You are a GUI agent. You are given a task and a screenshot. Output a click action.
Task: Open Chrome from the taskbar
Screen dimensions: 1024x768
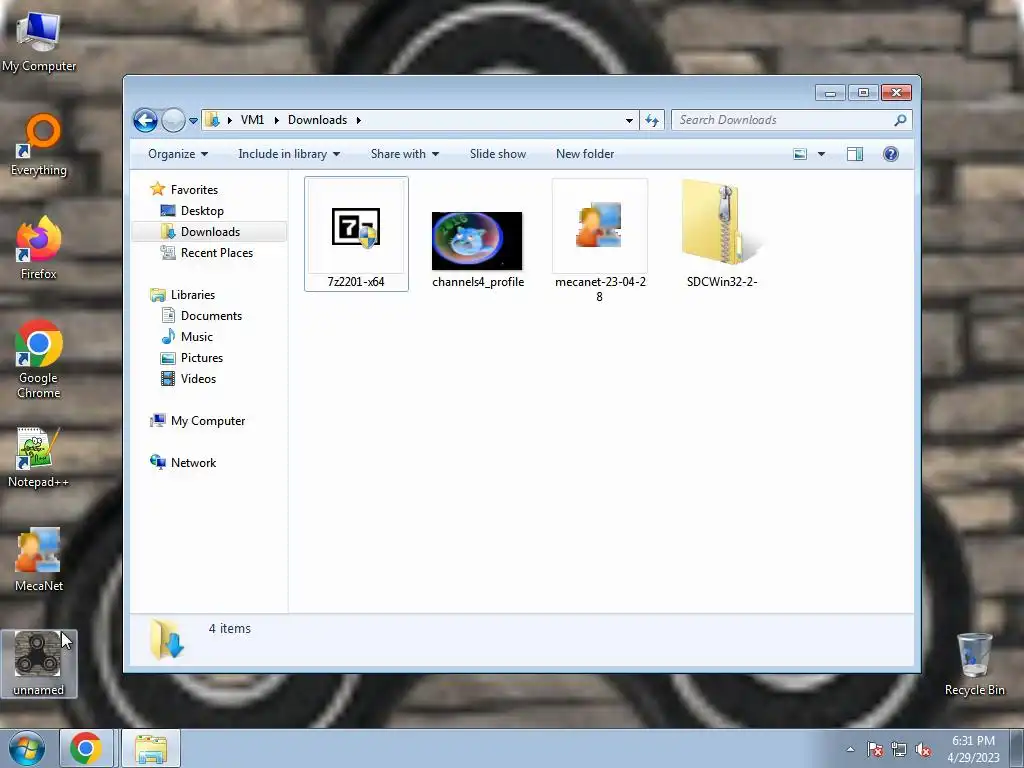(x=86, y=748)
